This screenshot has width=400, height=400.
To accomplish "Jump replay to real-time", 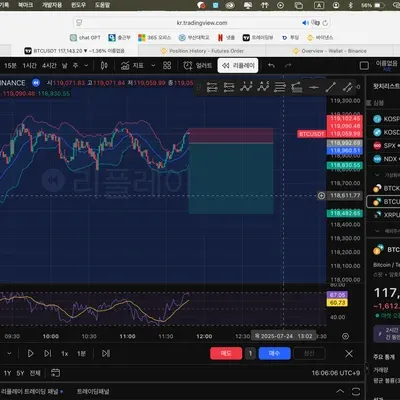I will point(106,353).
